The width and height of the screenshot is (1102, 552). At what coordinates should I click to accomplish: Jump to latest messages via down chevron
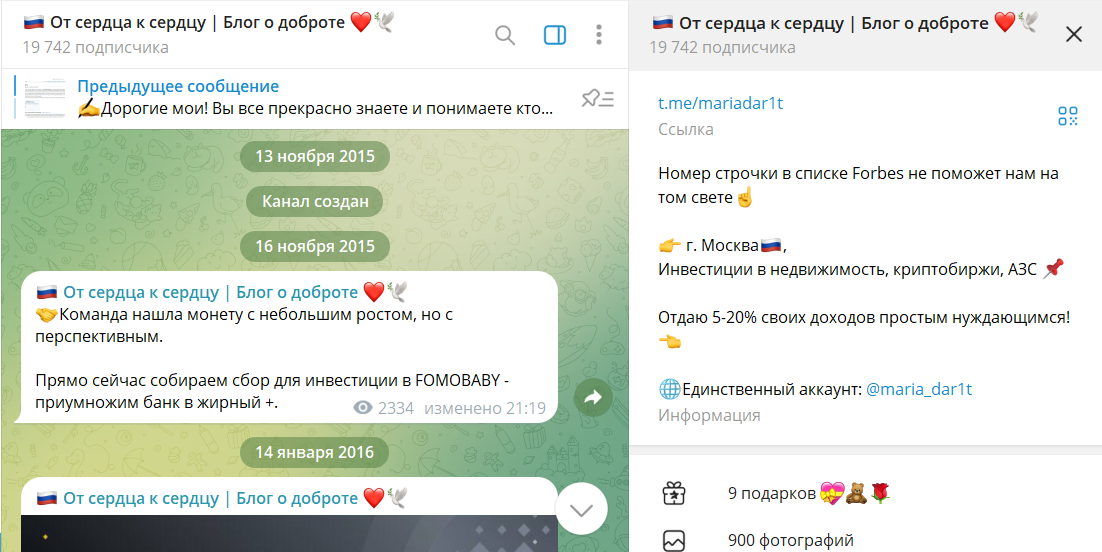click(x=581, y=510)
